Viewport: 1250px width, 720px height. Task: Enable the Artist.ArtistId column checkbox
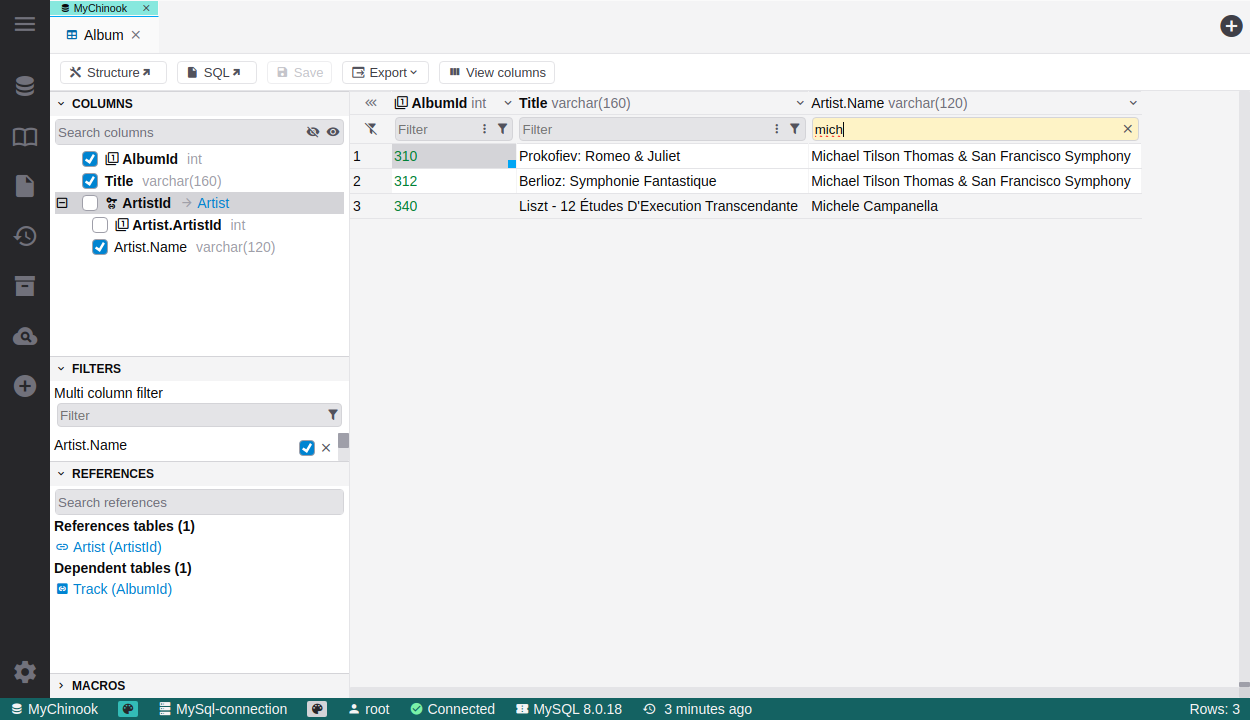100,225
